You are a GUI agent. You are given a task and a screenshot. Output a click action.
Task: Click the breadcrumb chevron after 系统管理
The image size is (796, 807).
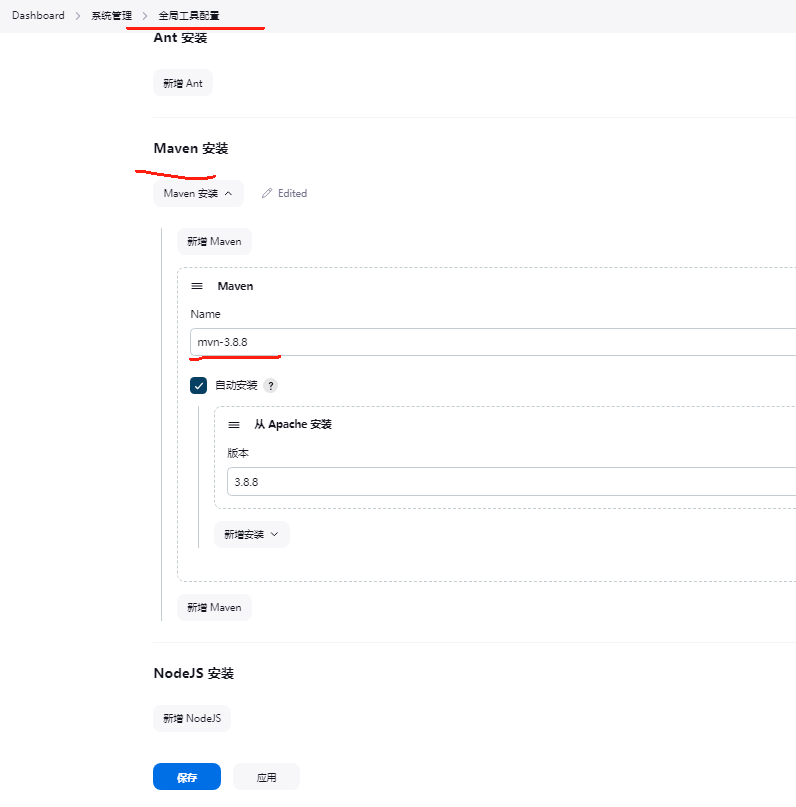pos(145,16)
